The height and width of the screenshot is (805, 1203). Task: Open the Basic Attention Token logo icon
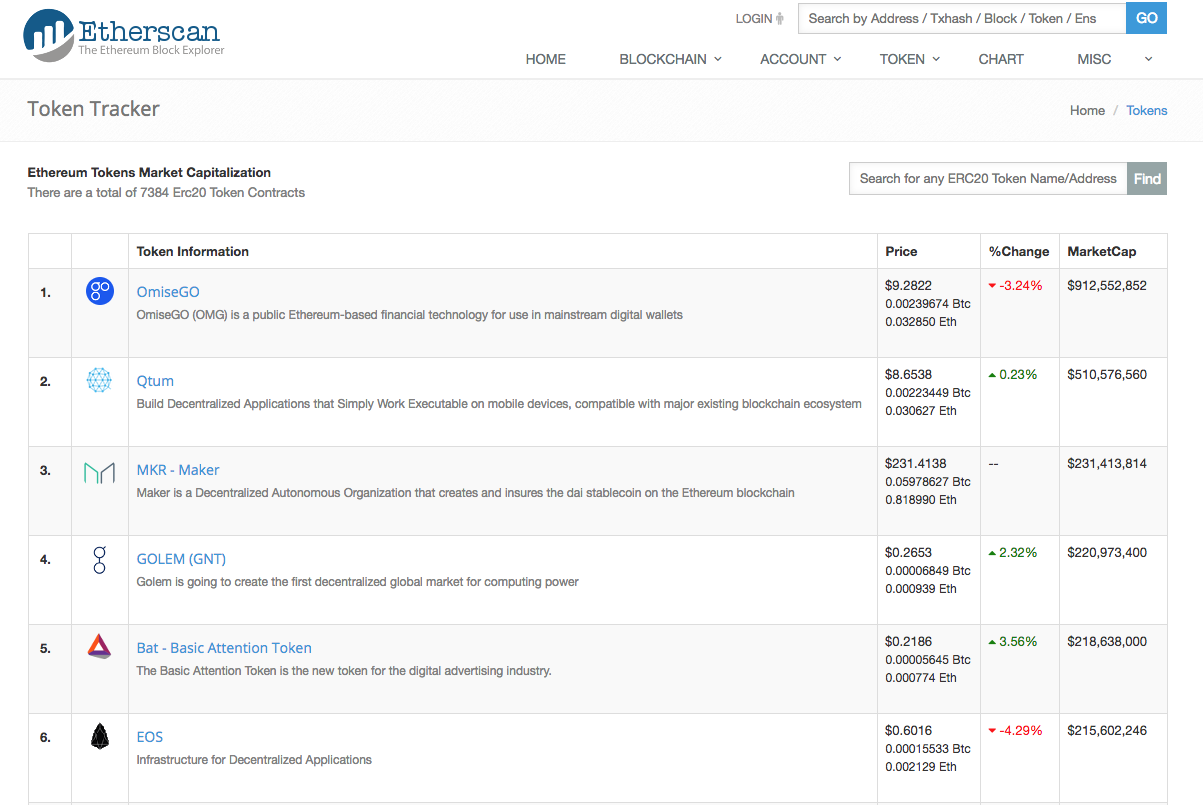coord(99,647)
